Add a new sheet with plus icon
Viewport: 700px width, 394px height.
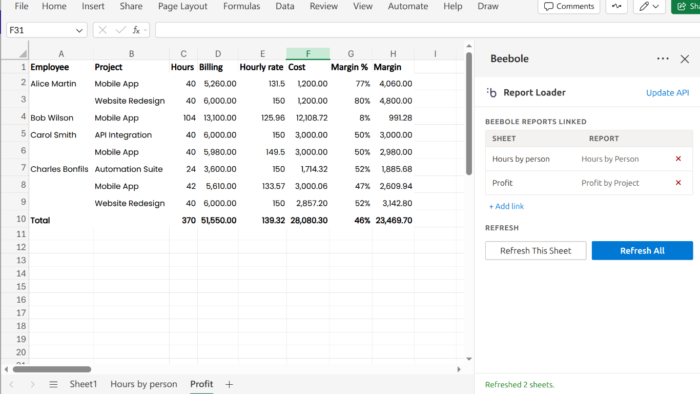pyautogui.click(x=229, y=384)
